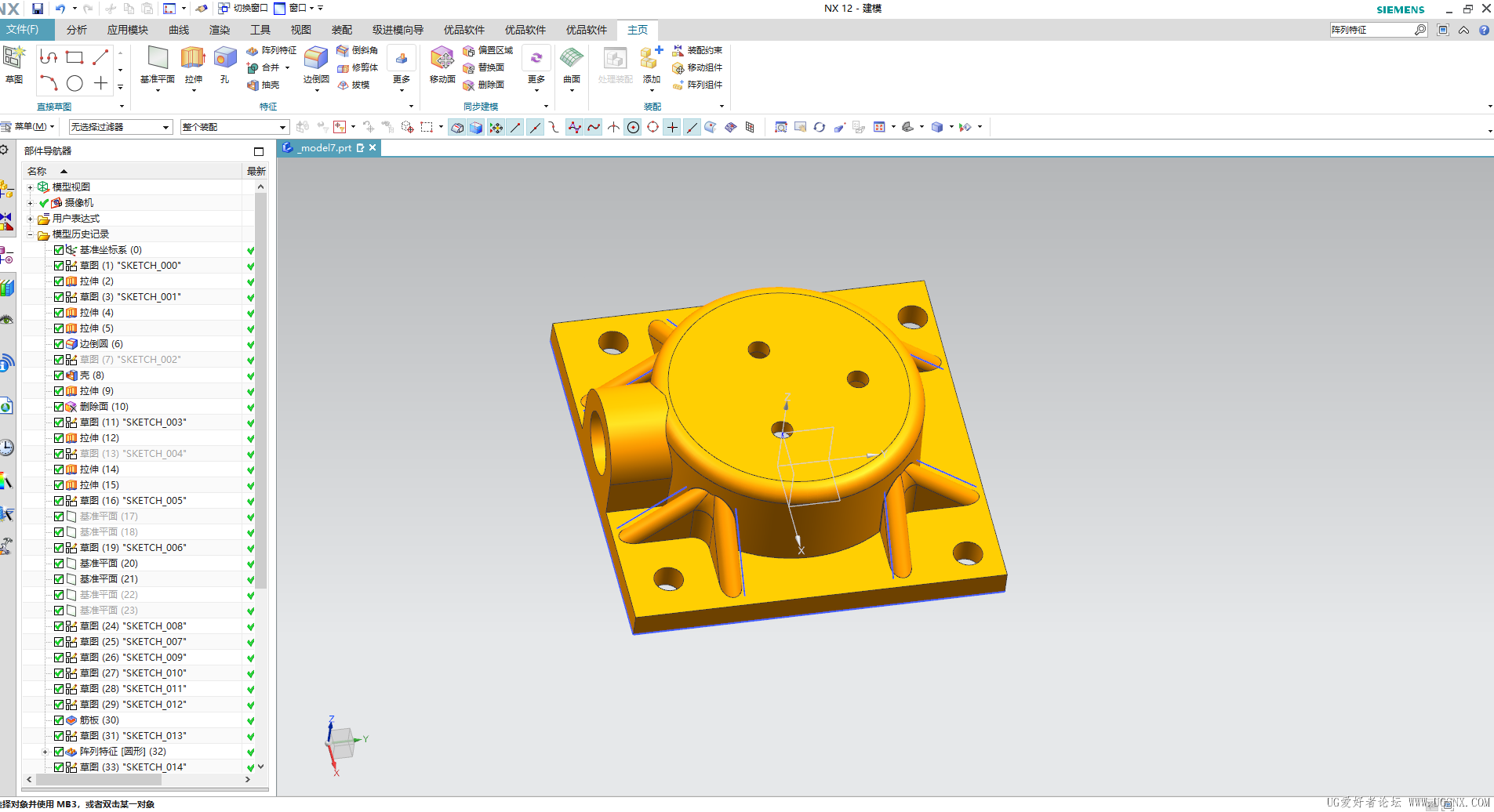The height and width of the screenshot is (812, 1494).
Task: Click the 阵列特征 (Pattern Feature) button
Action: tap(271, 50)
